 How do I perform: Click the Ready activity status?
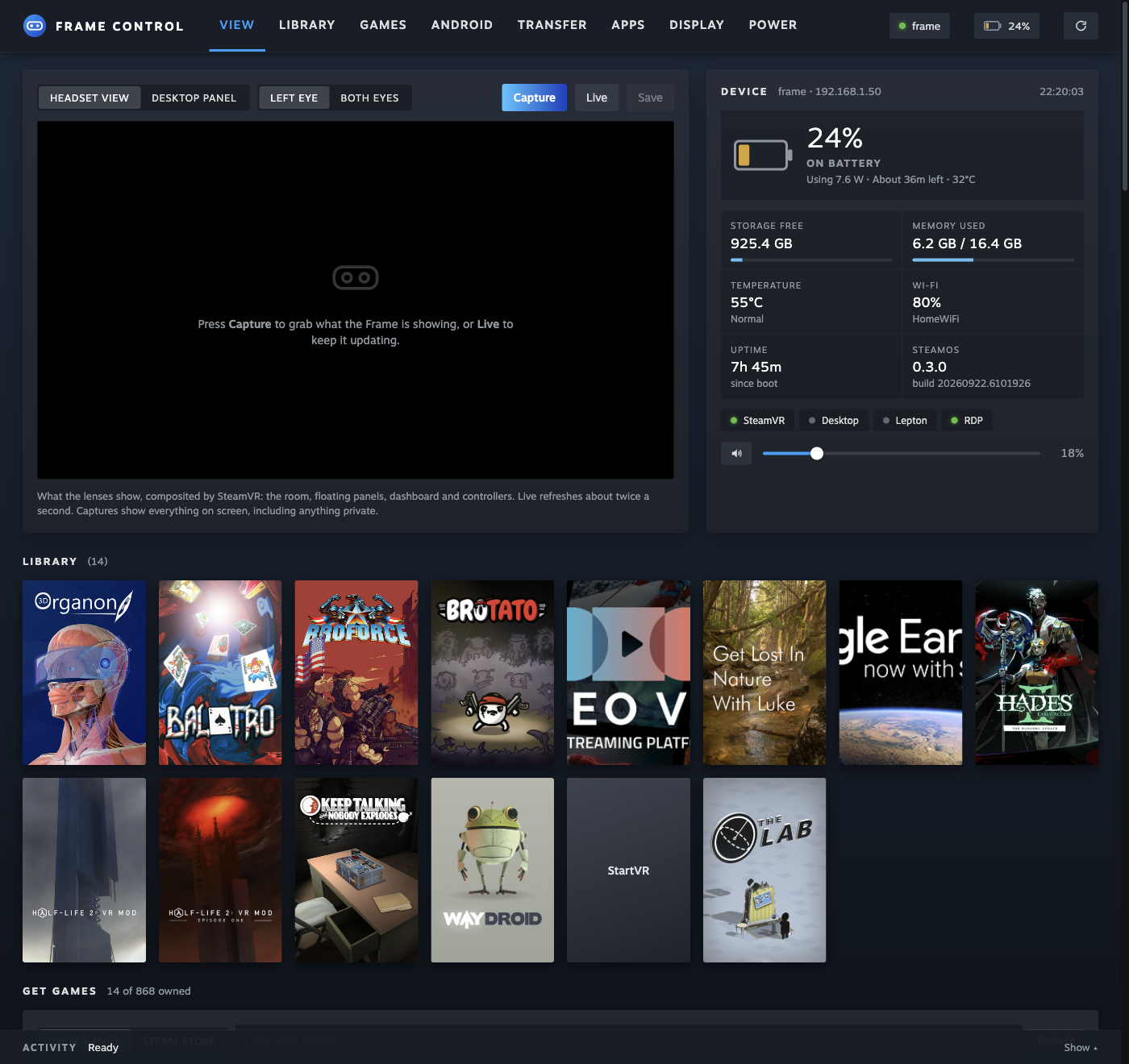click(103, 1047)
